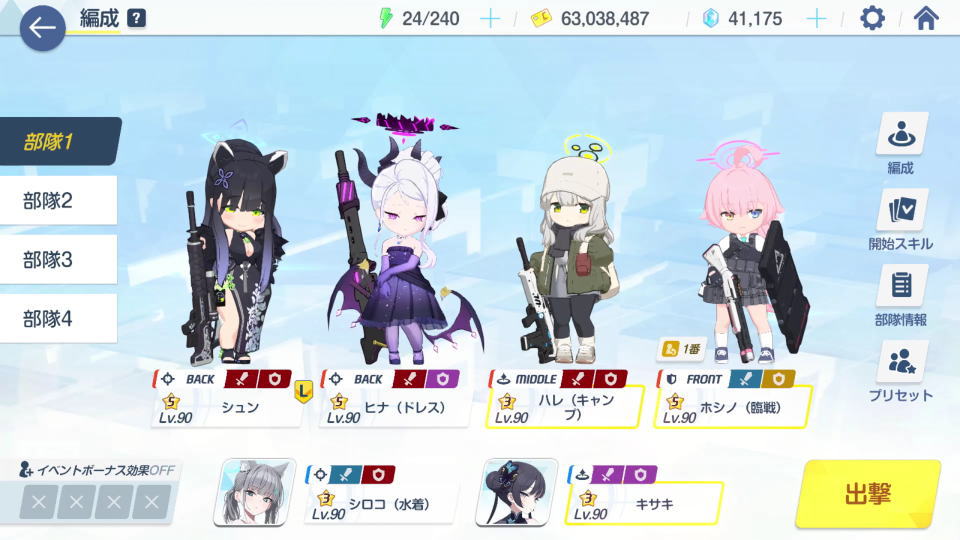Open 開始スキル card icon

[901, 209]
